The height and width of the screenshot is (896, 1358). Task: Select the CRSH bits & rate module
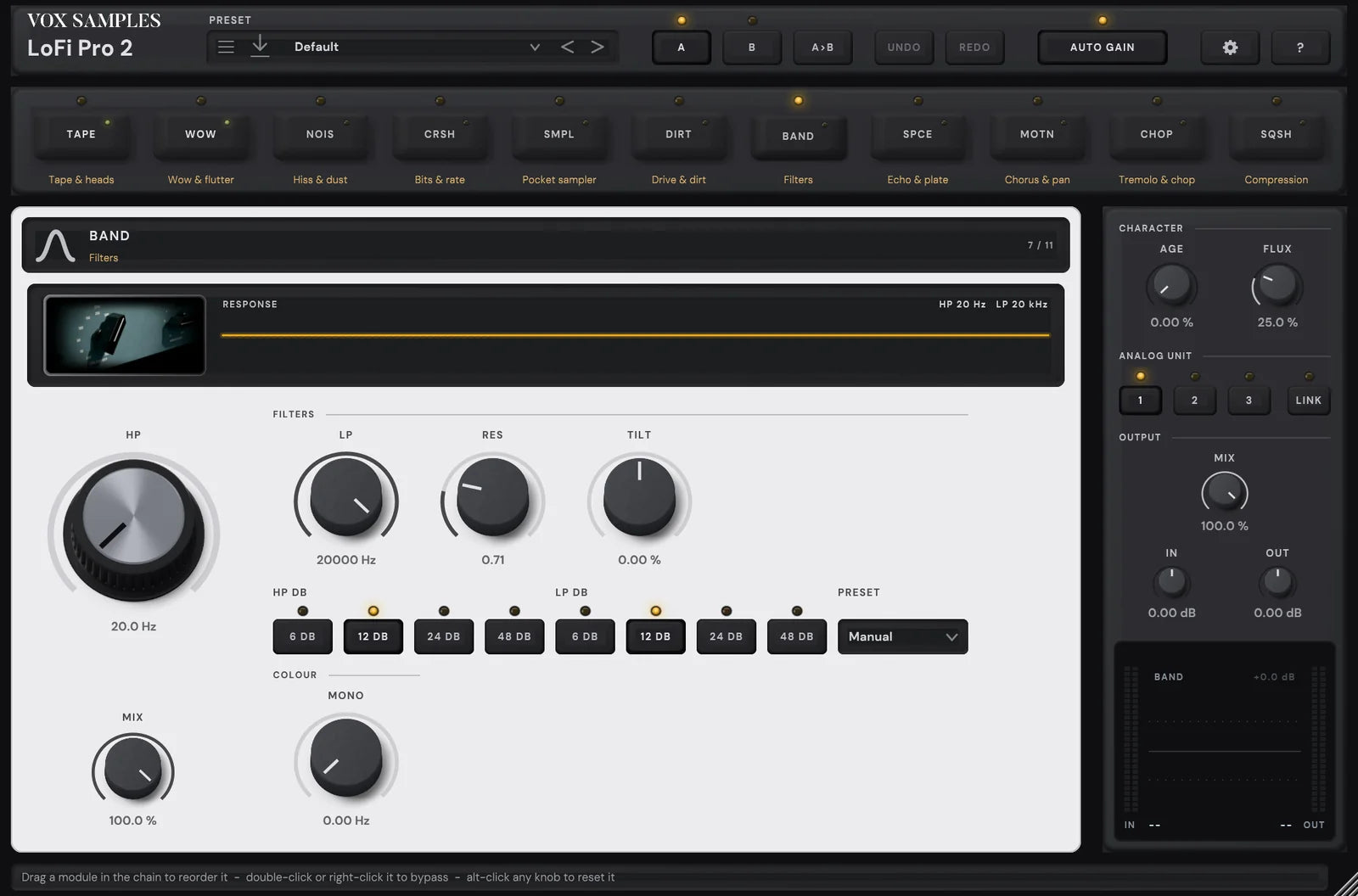440,134
